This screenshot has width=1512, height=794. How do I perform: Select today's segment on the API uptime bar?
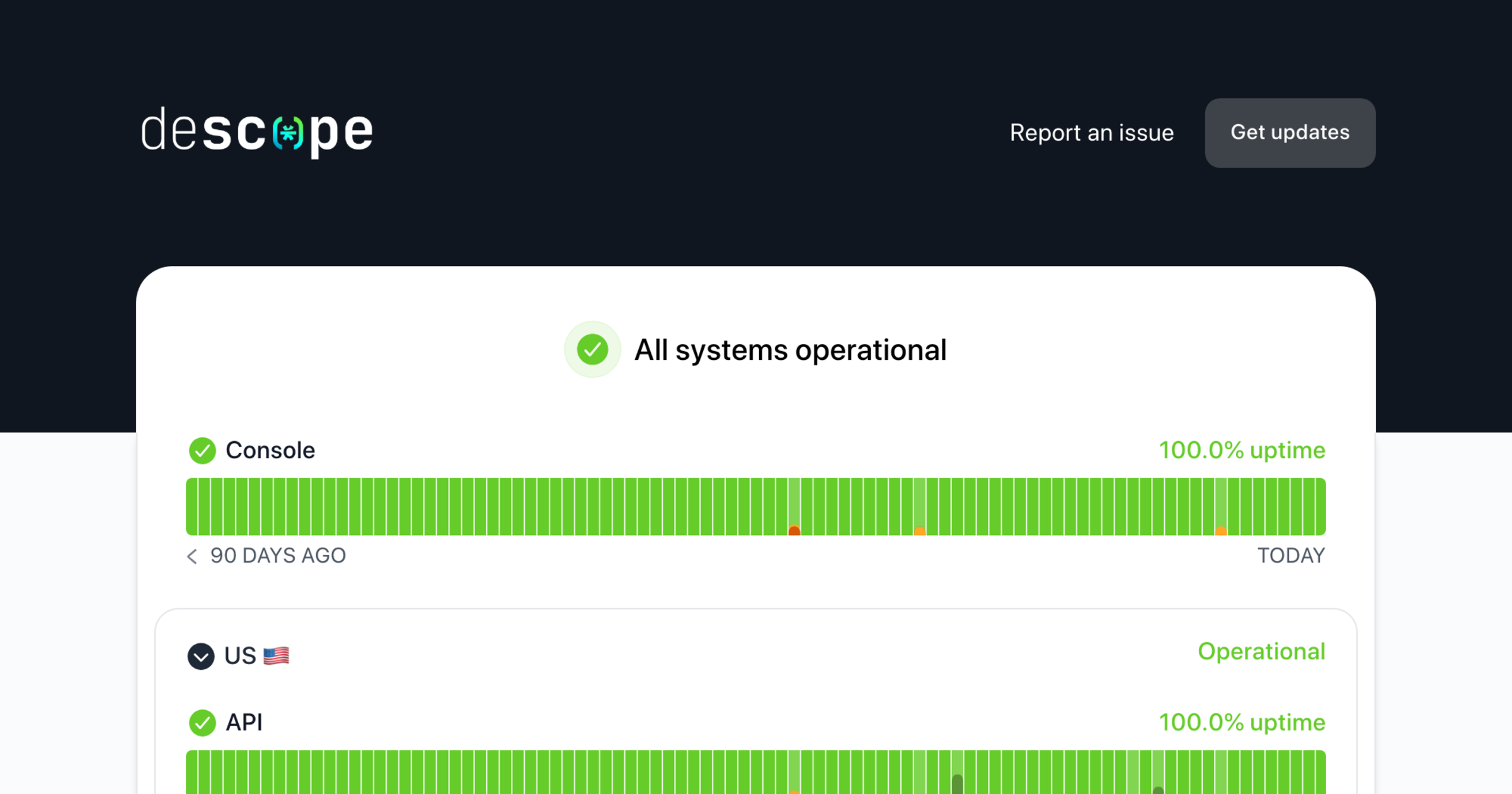[1320, 772]
